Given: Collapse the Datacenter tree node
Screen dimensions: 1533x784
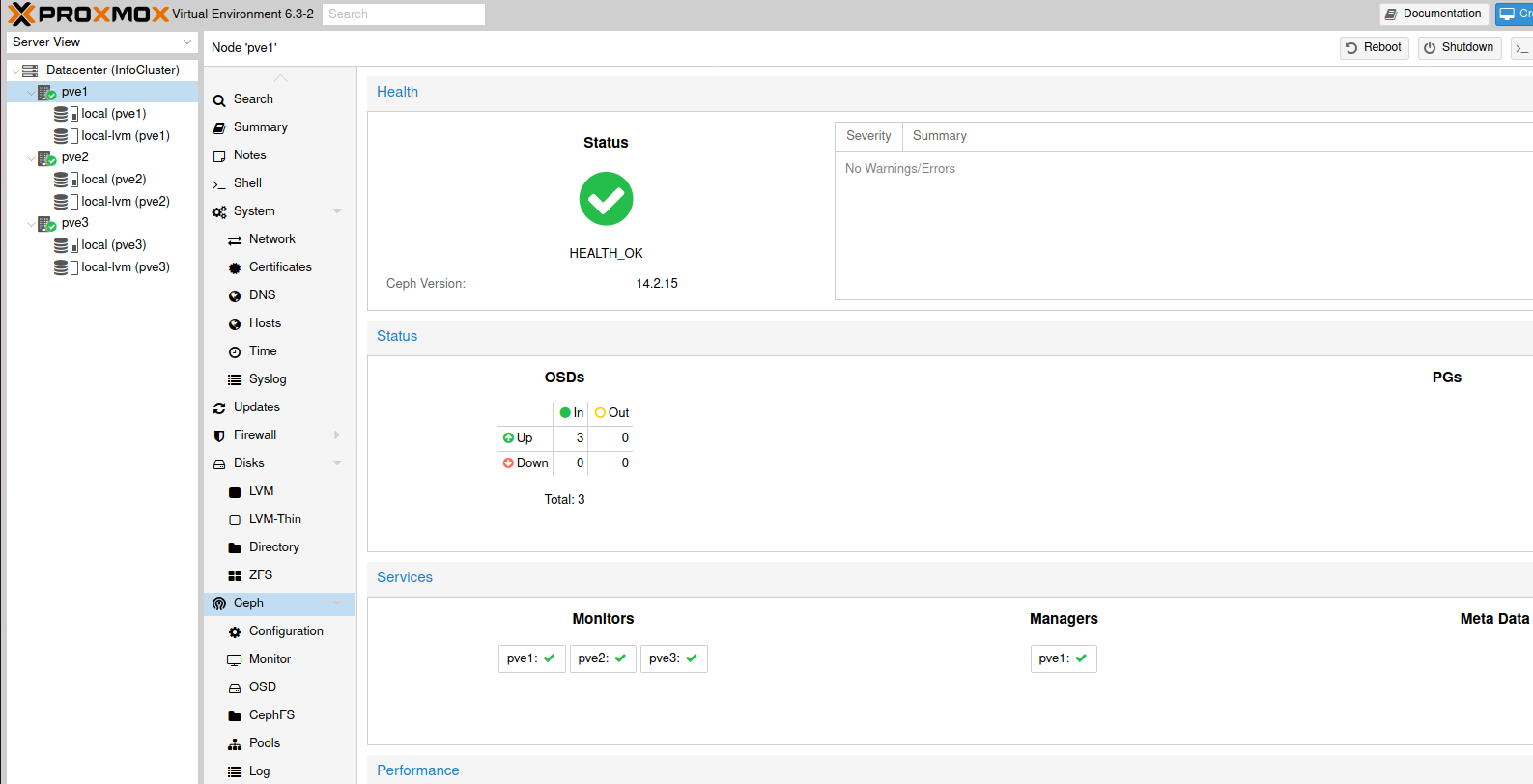Looking at the screenshot, I should click(15, 71).
